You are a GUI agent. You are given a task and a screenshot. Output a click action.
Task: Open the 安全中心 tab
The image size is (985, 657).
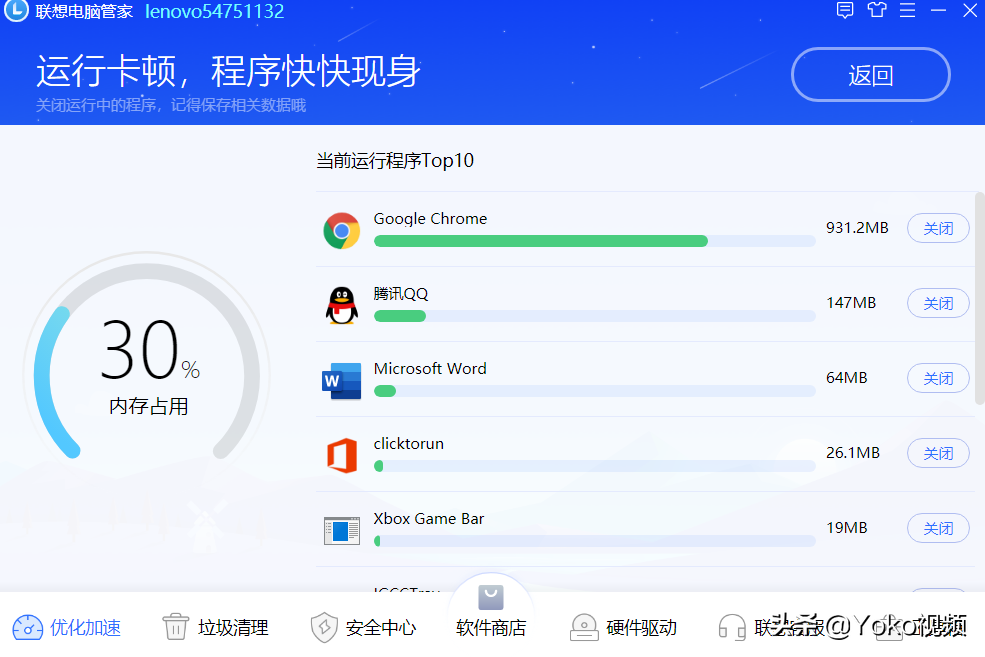coord(364,627)
